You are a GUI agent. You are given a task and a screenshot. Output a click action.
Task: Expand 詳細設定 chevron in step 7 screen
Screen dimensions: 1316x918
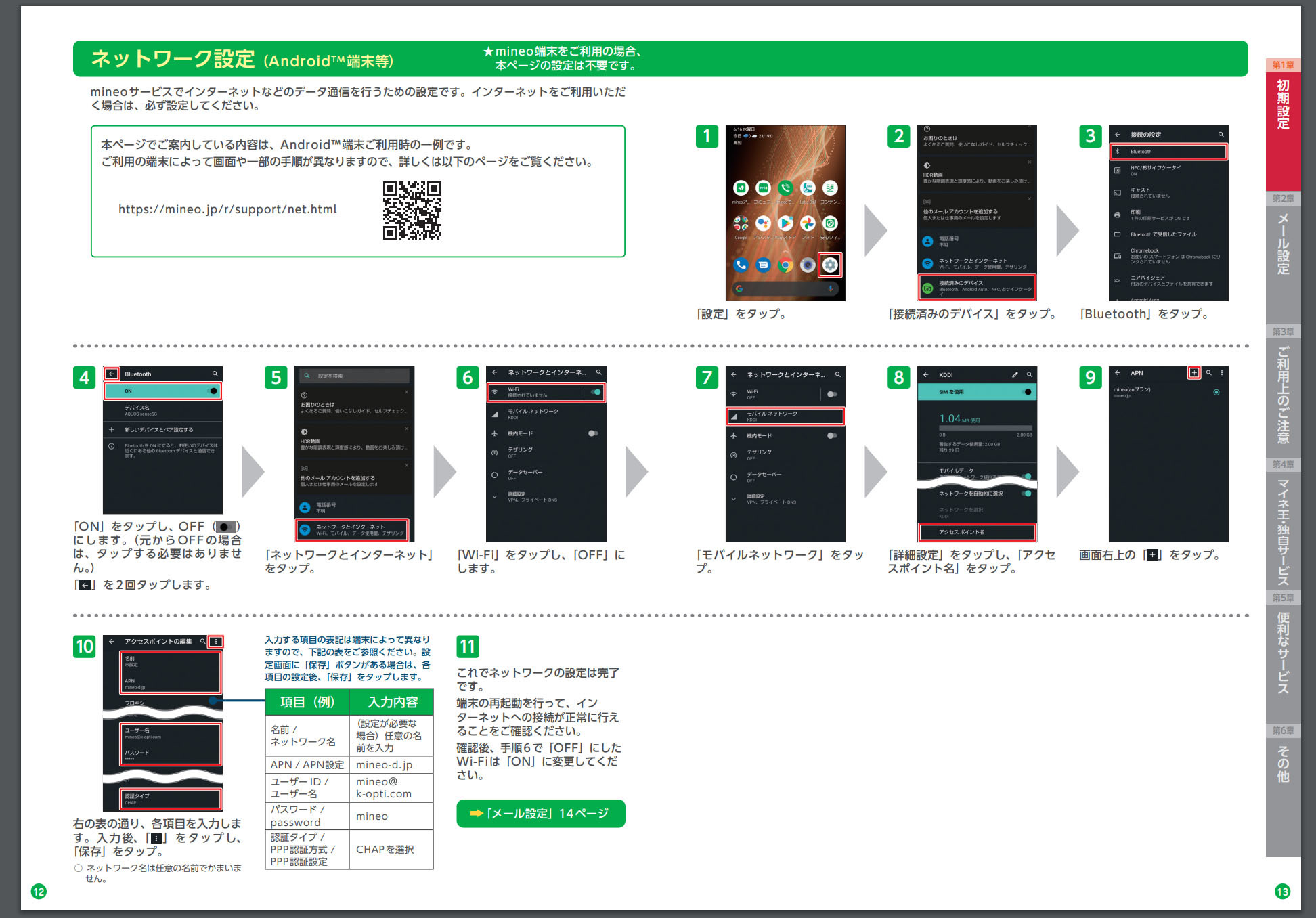[733, 499]
